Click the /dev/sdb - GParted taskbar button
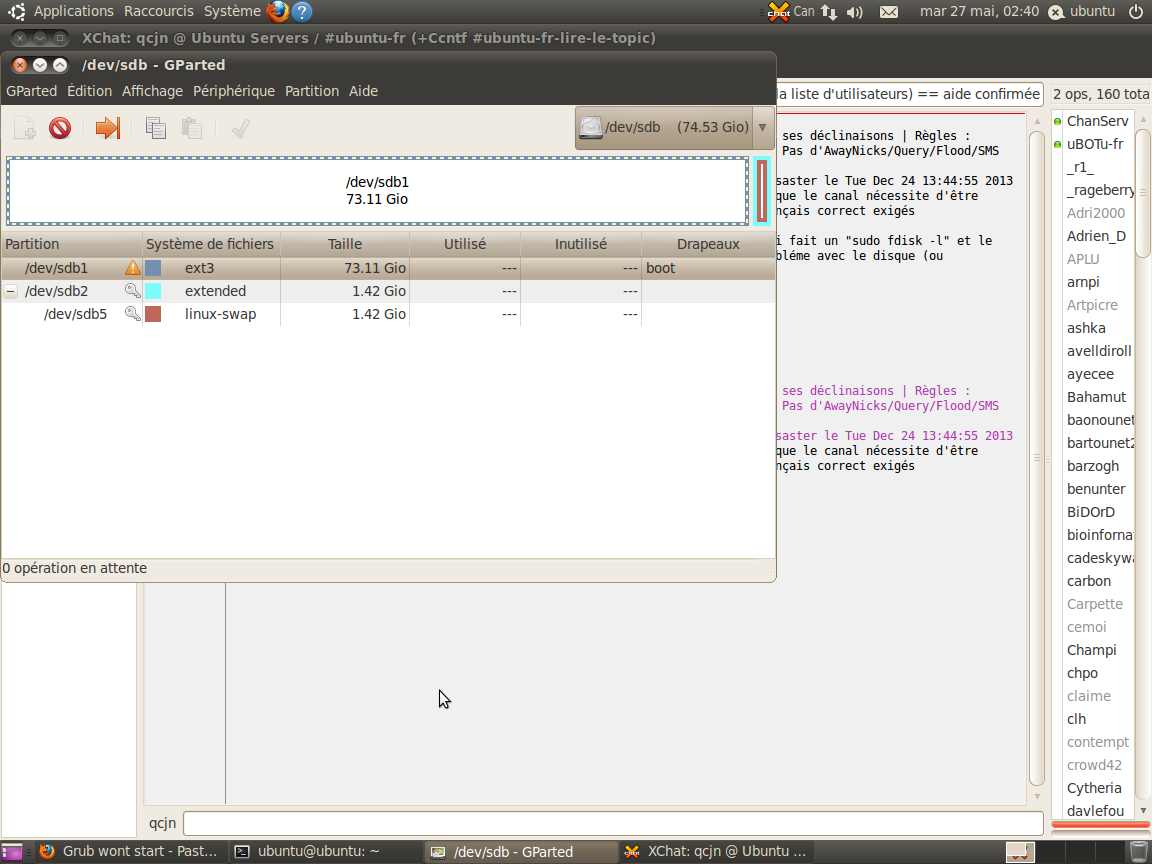The image size is (1152, 864). (x=520, y=852)
